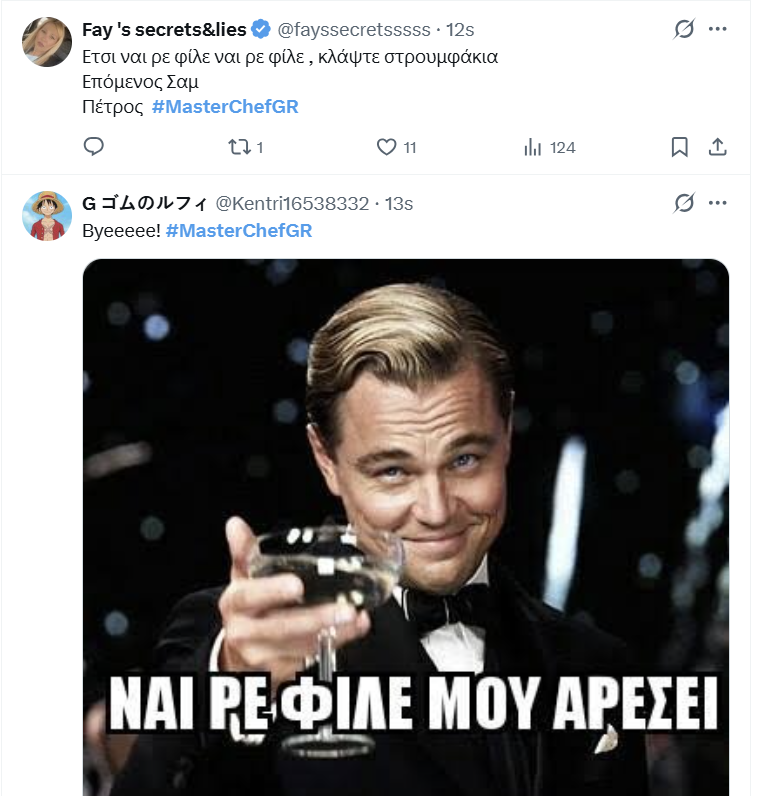Screen dimensions: 783x796
Task: Open the toasting meme image
Action: point(406,520)
